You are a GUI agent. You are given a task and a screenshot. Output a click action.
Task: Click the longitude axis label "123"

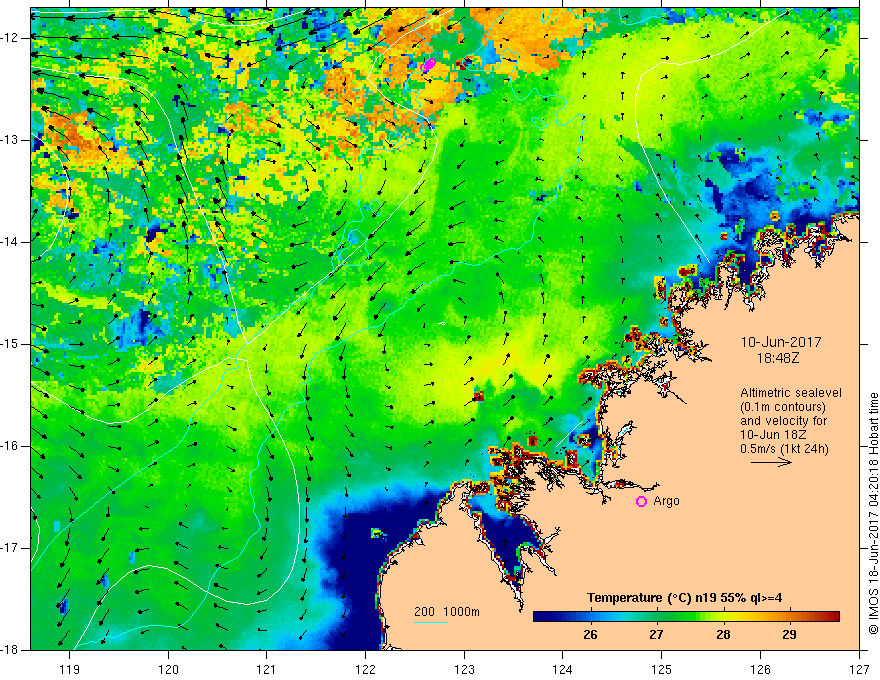[464, 670]
